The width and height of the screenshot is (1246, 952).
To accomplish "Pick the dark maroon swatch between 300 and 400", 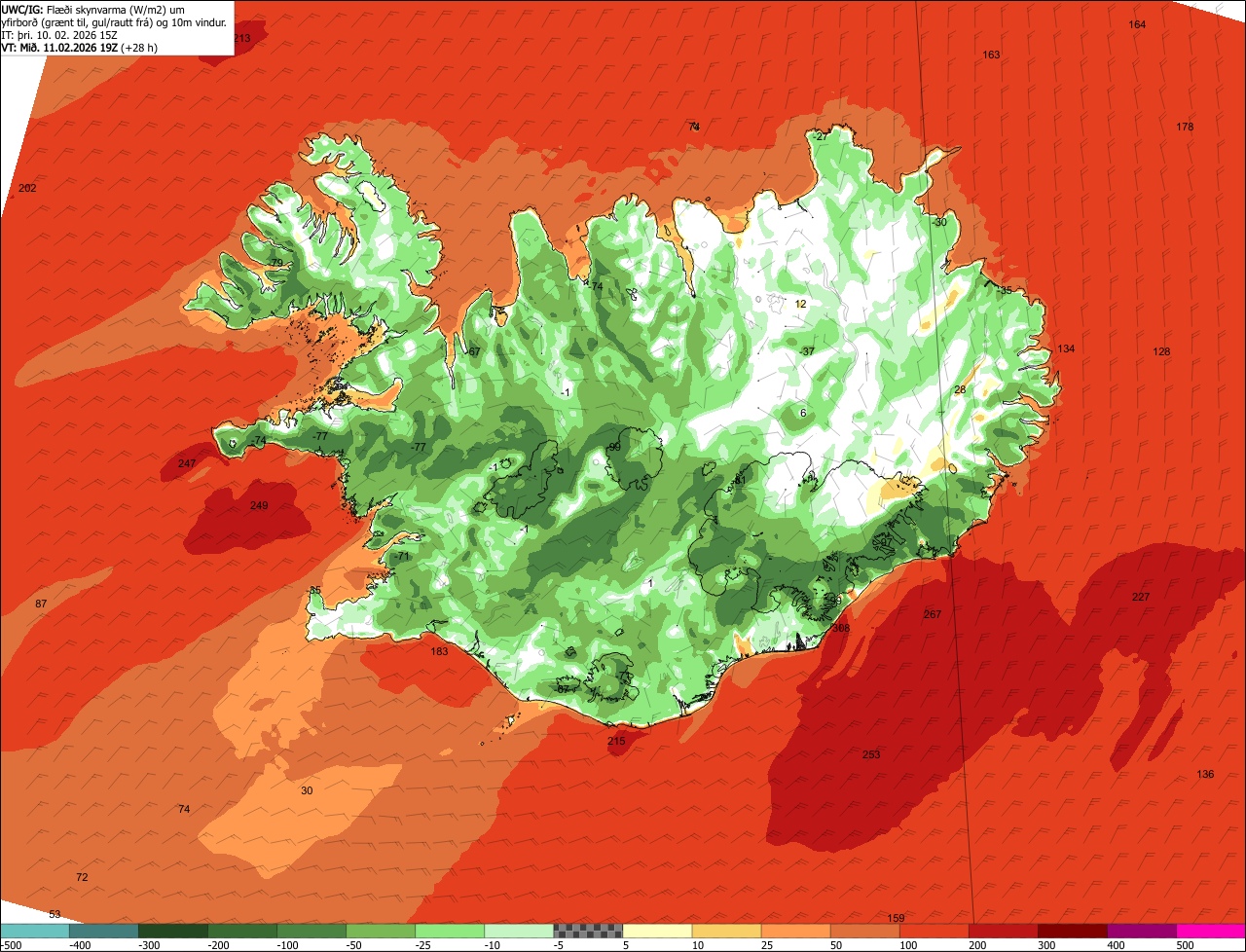I will point(1072,931).
